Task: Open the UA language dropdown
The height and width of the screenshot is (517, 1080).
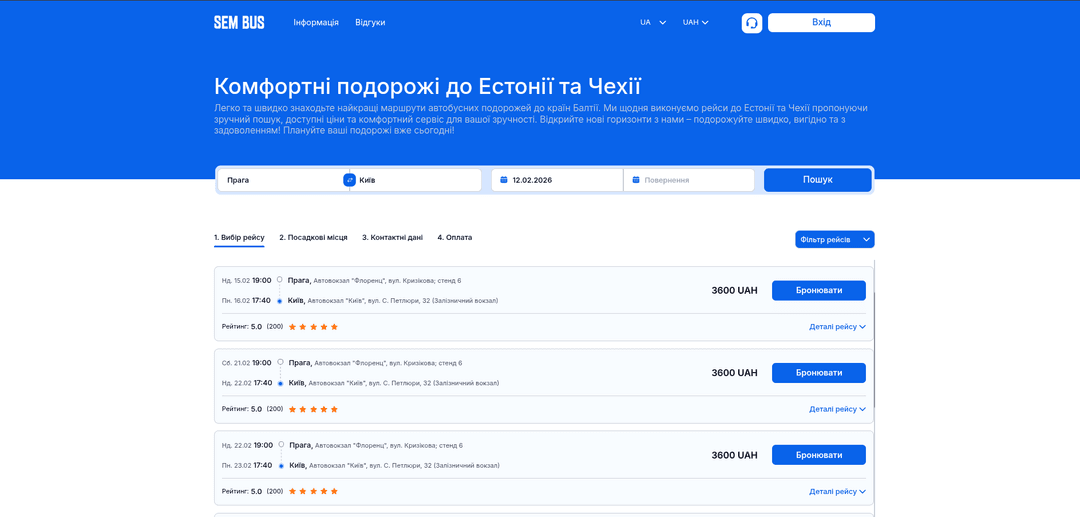Action: 653,22
